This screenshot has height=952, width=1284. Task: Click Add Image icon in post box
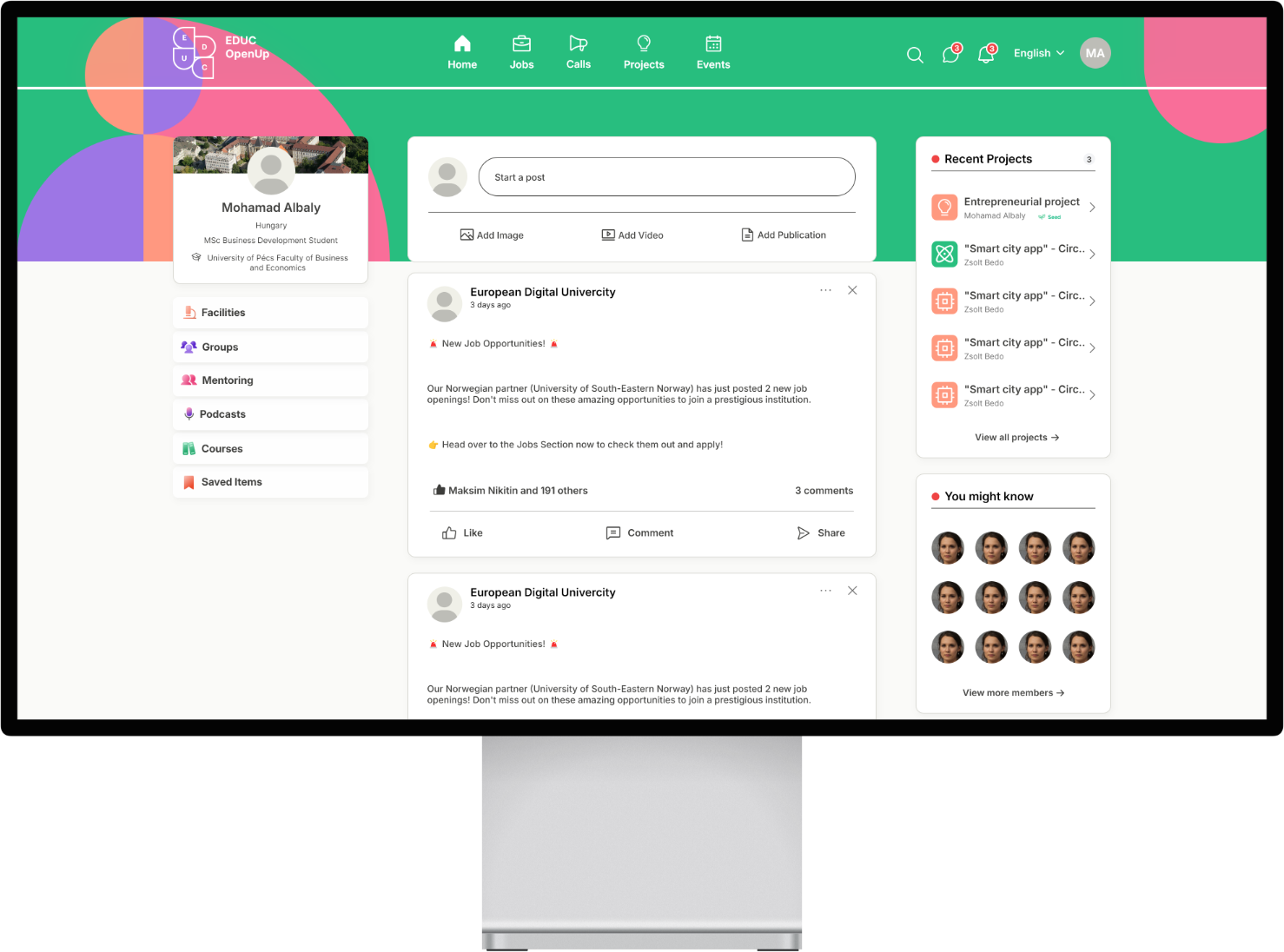(467, 235)
